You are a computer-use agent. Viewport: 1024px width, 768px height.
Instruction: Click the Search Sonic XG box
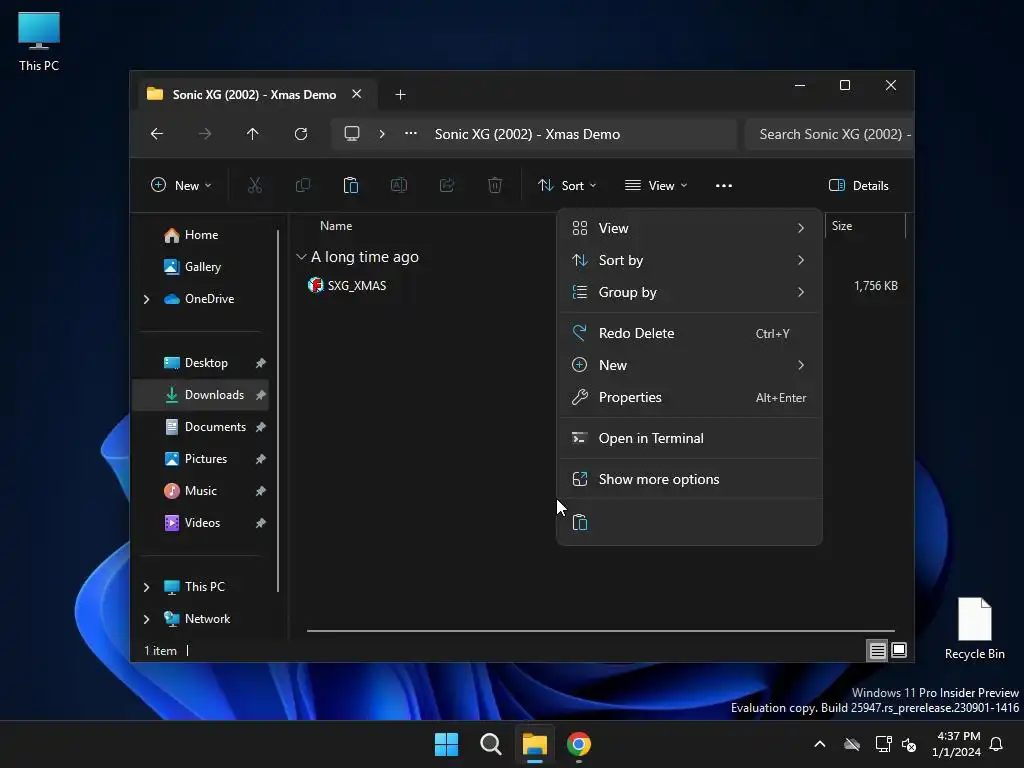829,134
